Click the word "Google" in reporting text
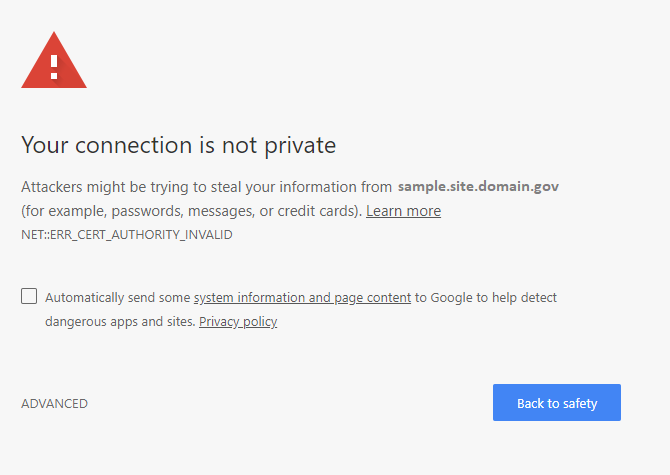This screenshot has width=670, height=475. pyautogui.click(x=452, y=297)
